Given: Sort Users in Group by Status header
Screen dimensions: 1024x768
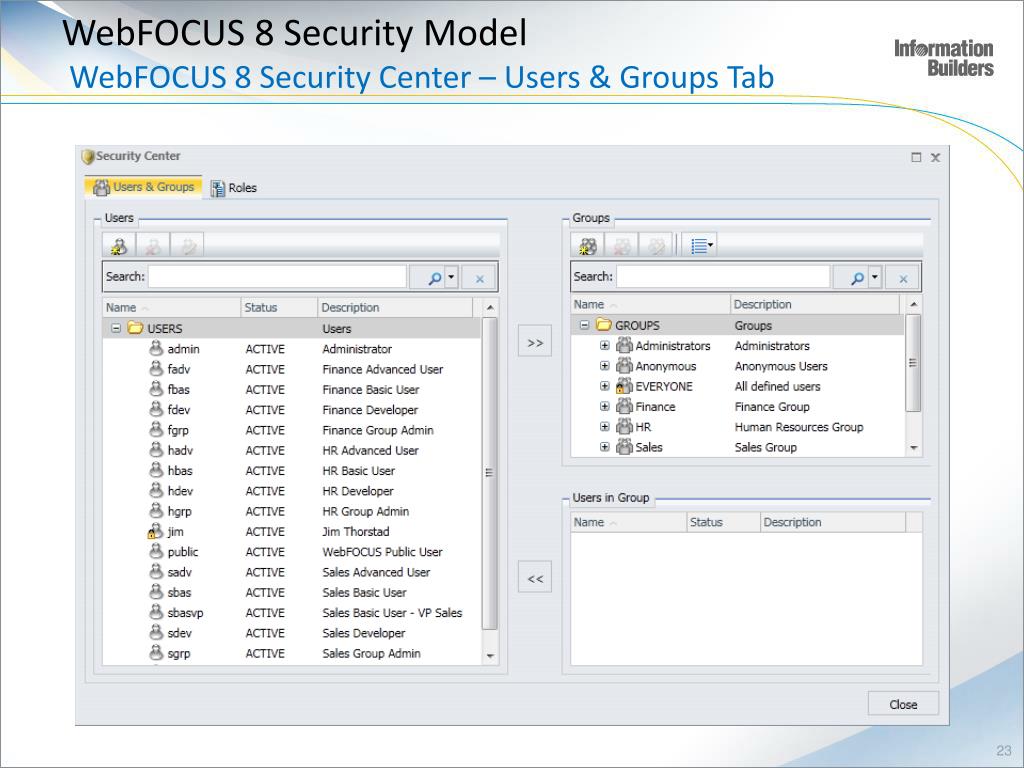Looking at the screenshot, I should click(x=724, y=522).
